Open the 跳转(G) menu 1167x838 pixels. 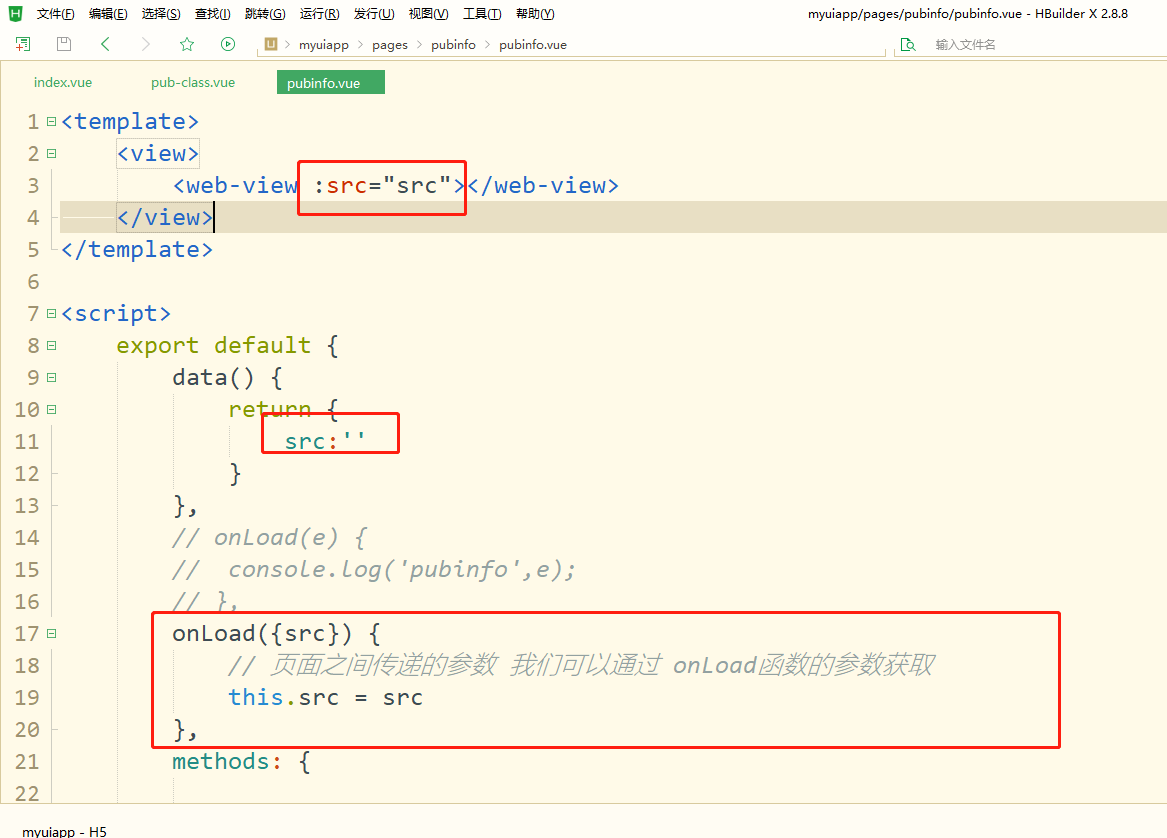pos(265,13)
